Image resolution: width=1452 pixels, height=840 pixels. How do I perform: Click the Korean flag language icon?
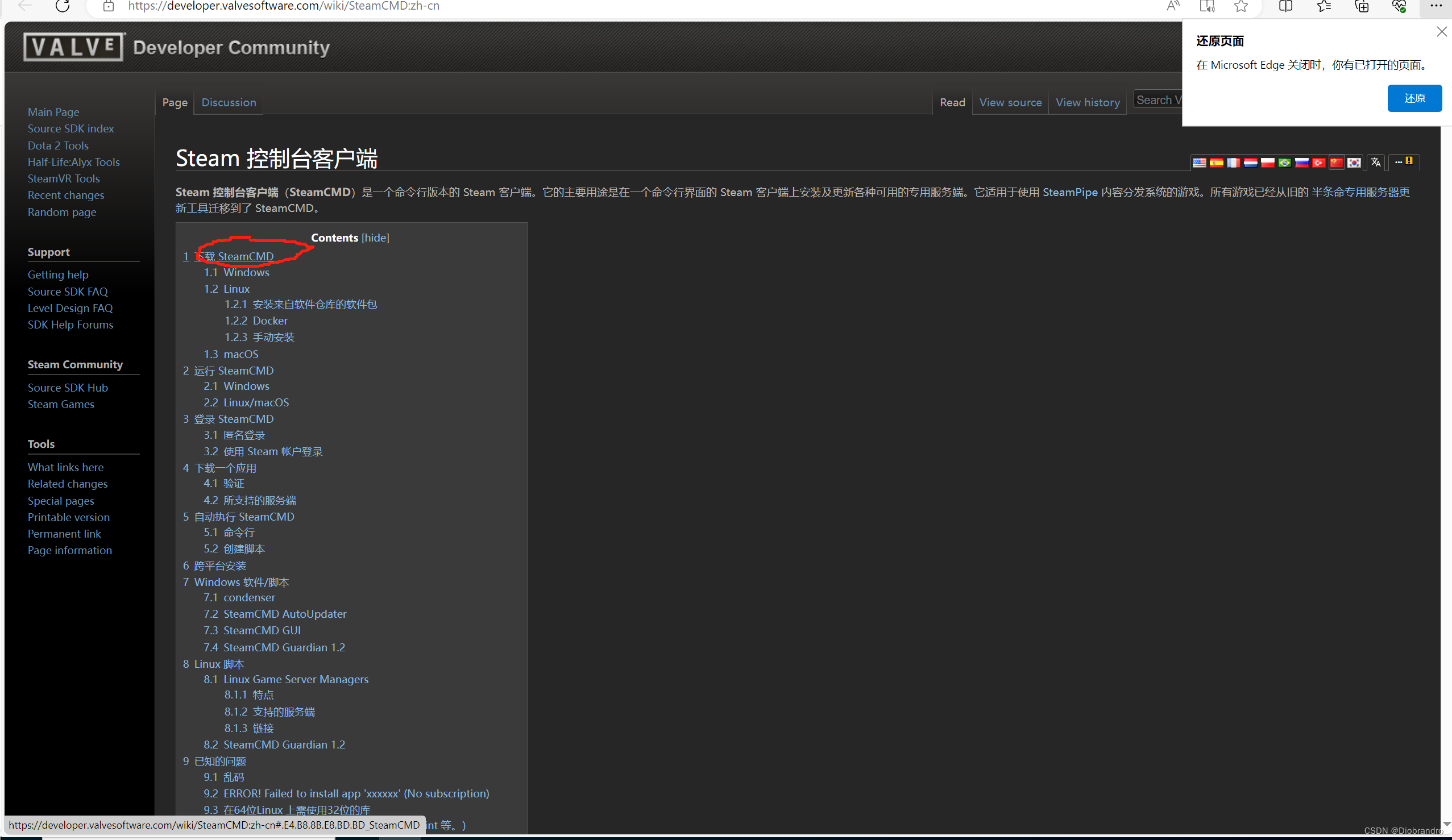[1354, 163]
